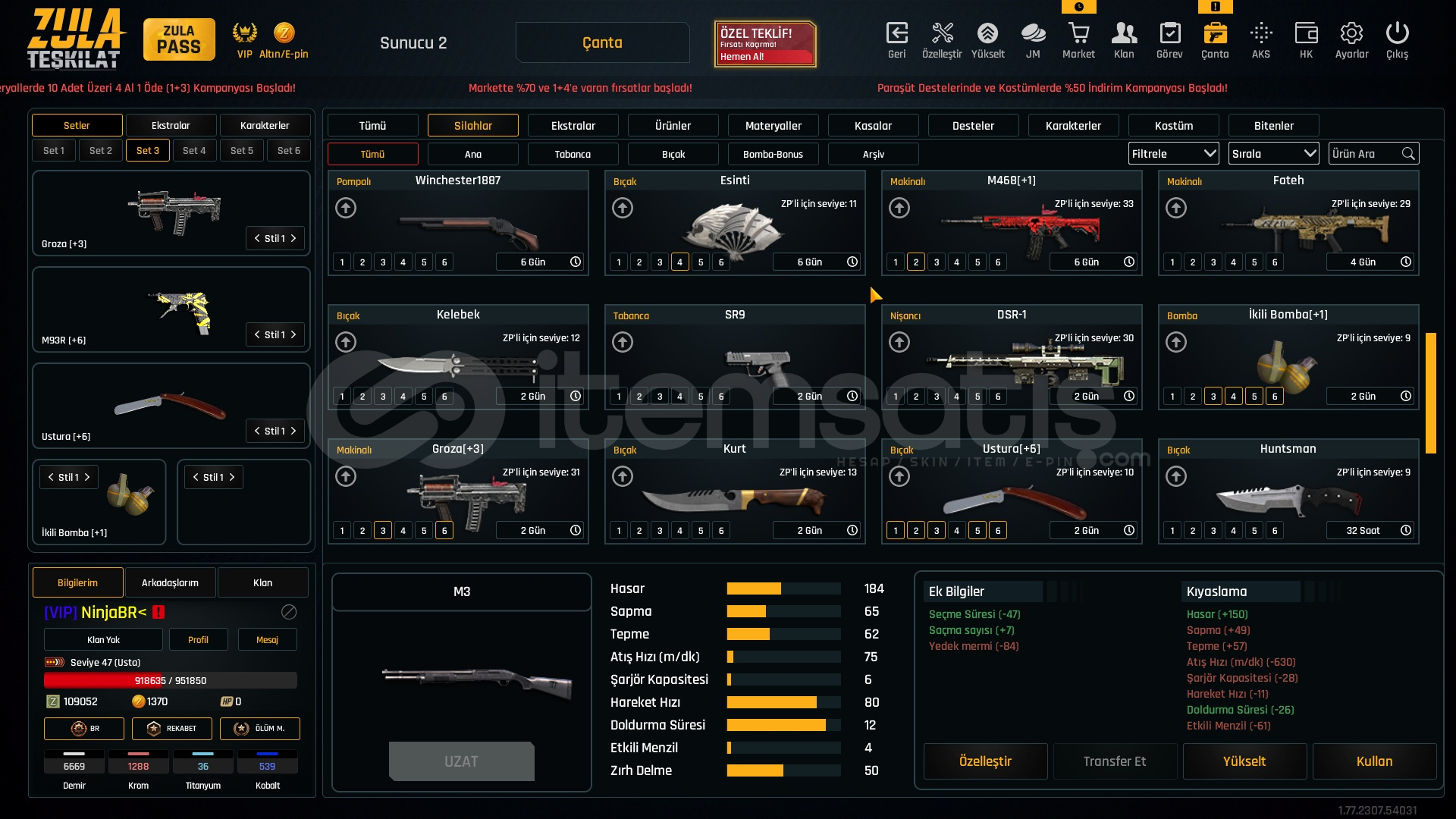Image resolution: width=1456 pixels, height=819 pixels.
Task: Change Stil selector for İkili Bomba [+1]
Action: pos(69,477)
